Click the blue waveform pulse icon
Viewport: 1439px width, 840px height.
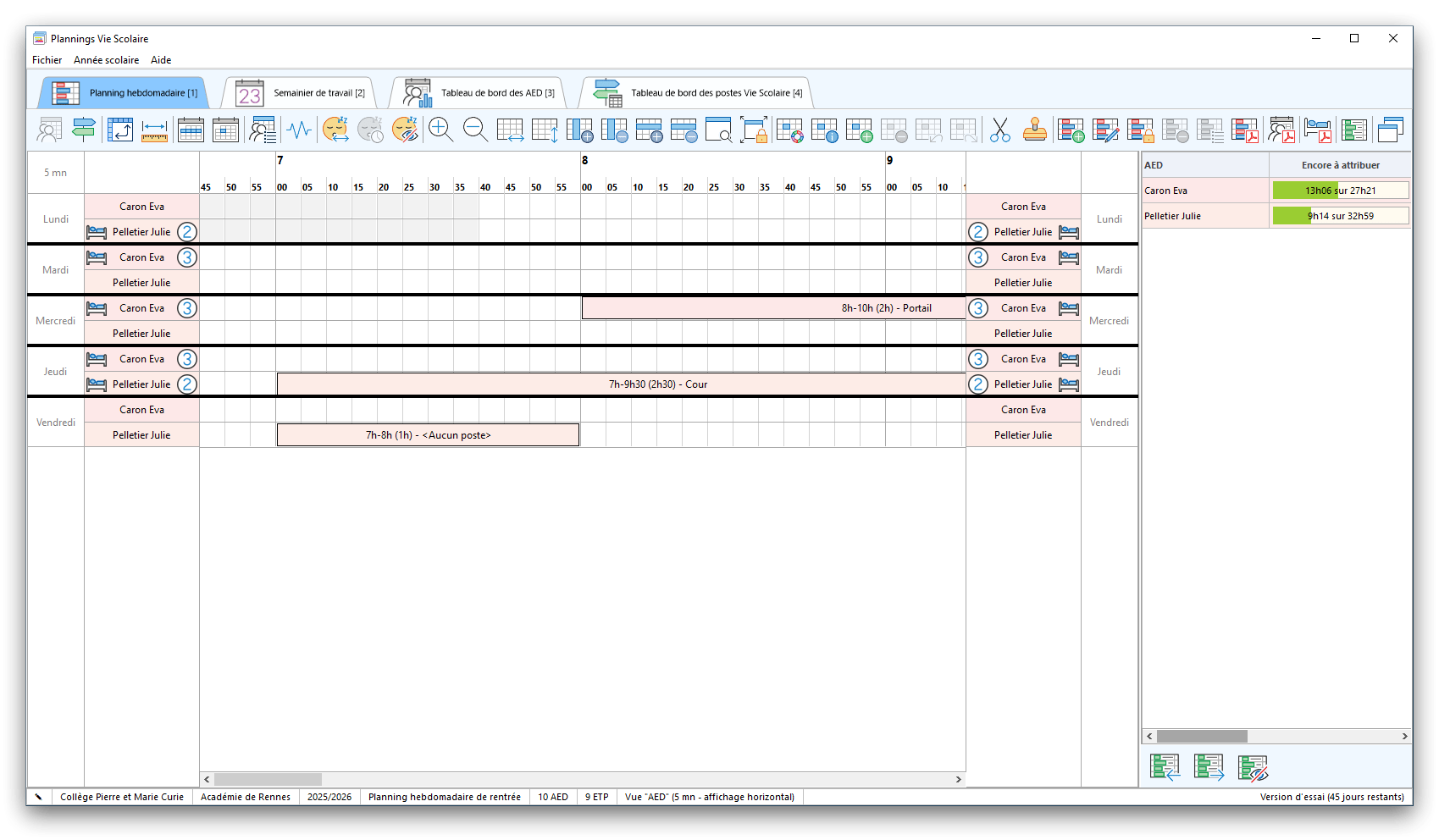299,130
